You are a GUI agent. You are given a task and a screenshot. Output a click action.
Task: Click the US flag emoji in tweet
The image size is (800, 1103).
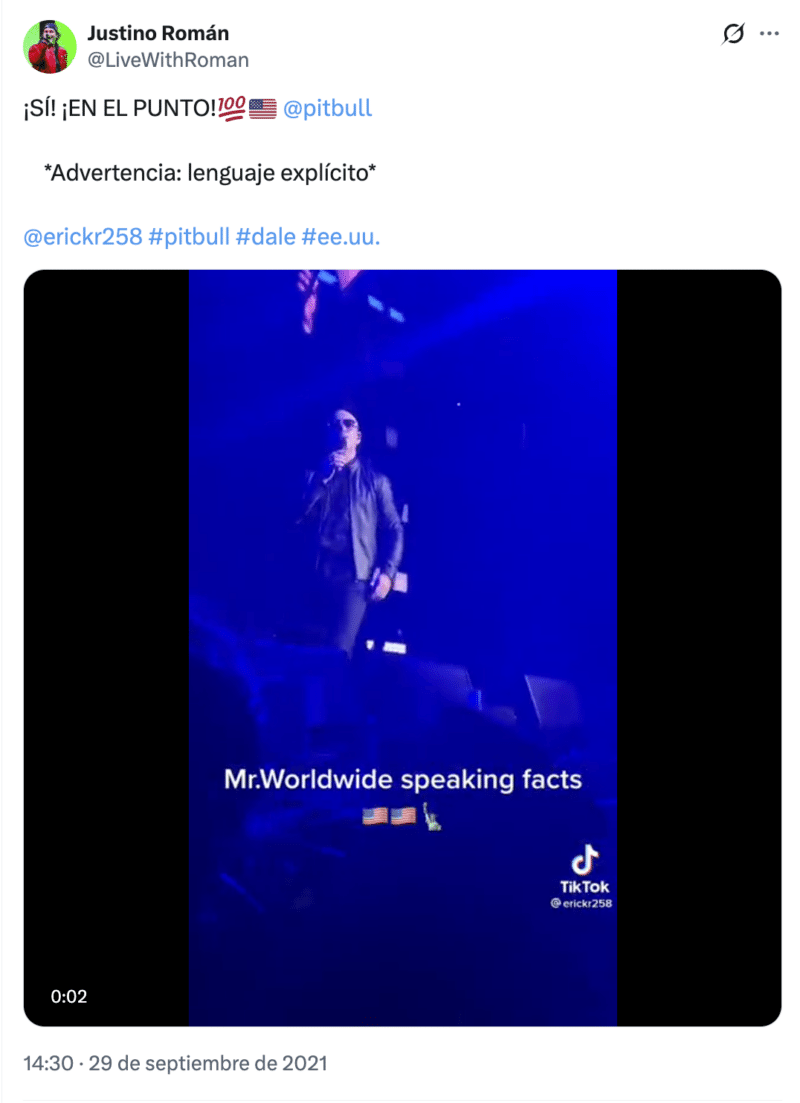[x=263, y=108]
